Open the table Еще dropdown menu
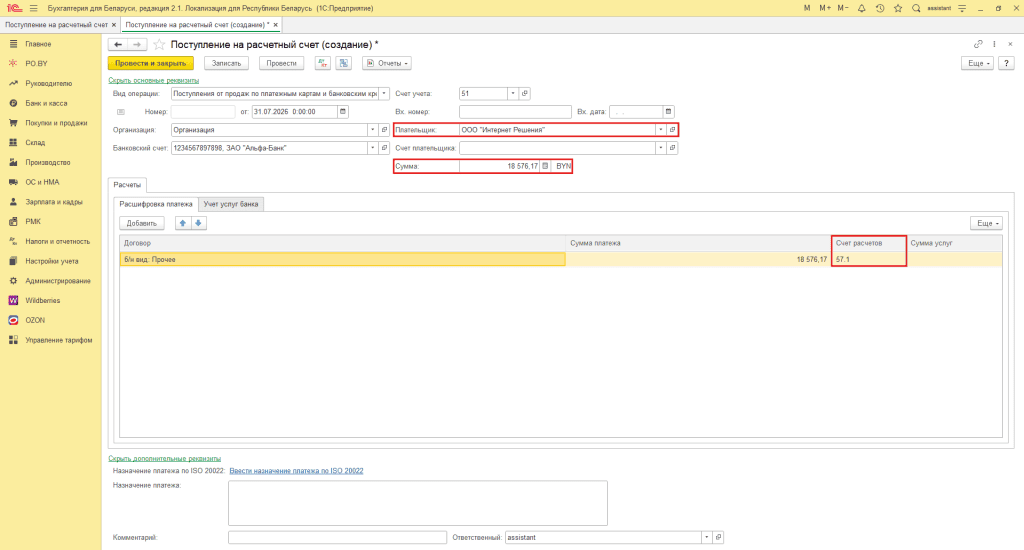 pos(986,223)
